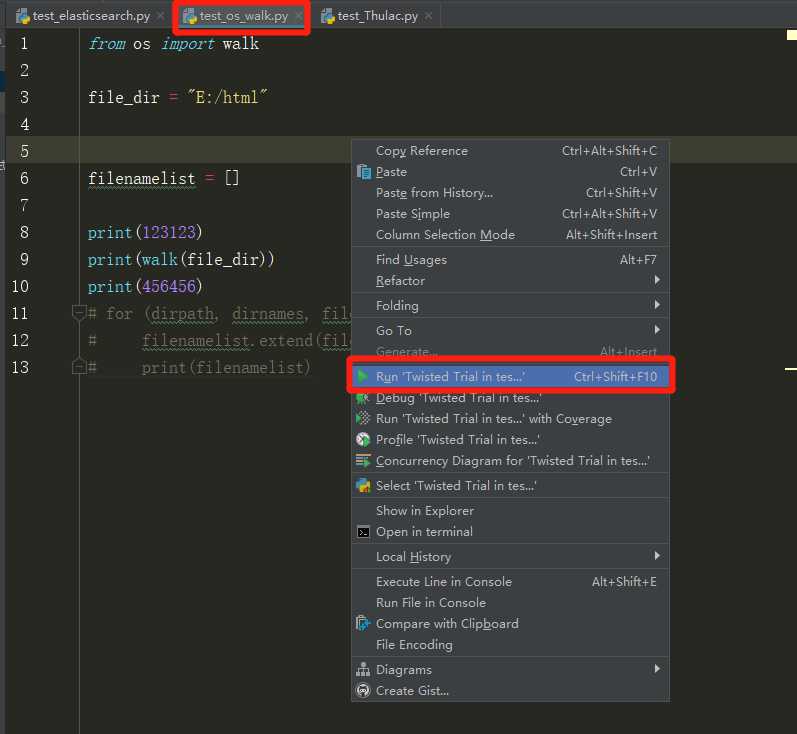Viewport: 797px width, 734px height.
Task: Select Find Usages
Action: (510, 260)
